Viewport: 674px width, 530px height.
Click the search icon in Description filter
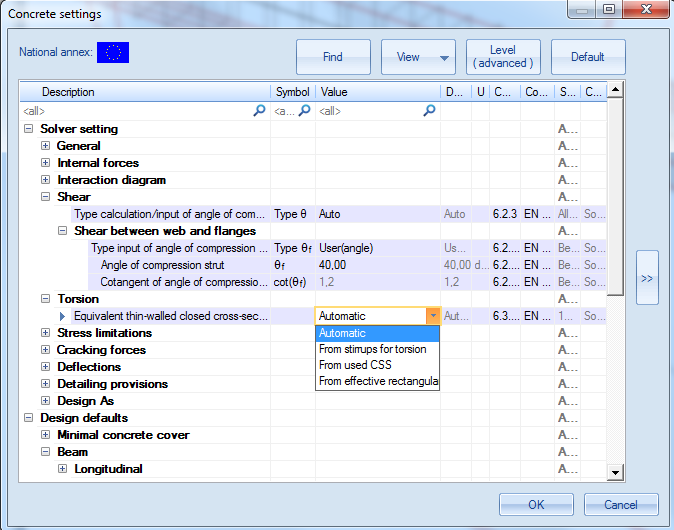(x=259, y=111)
